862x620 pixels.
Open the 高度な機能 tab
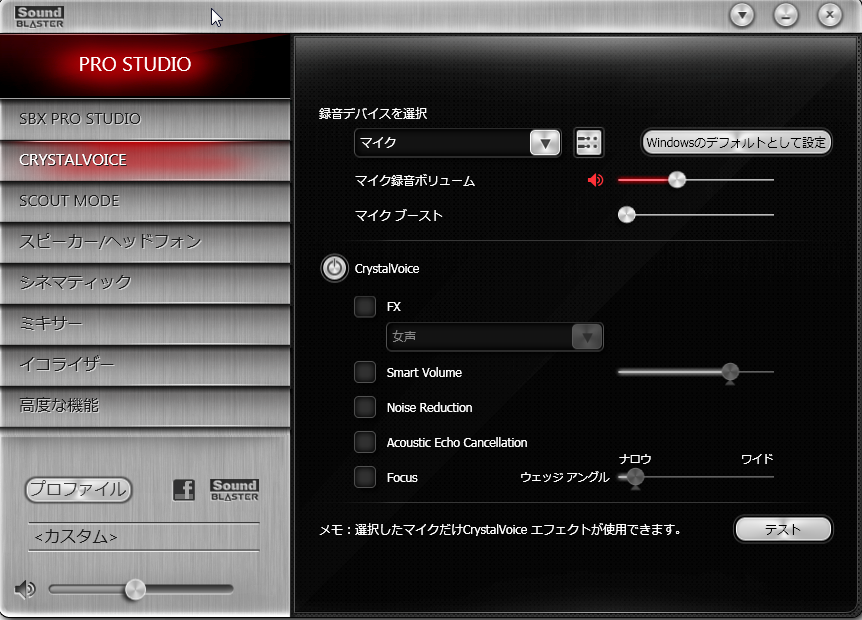(145, 406)
